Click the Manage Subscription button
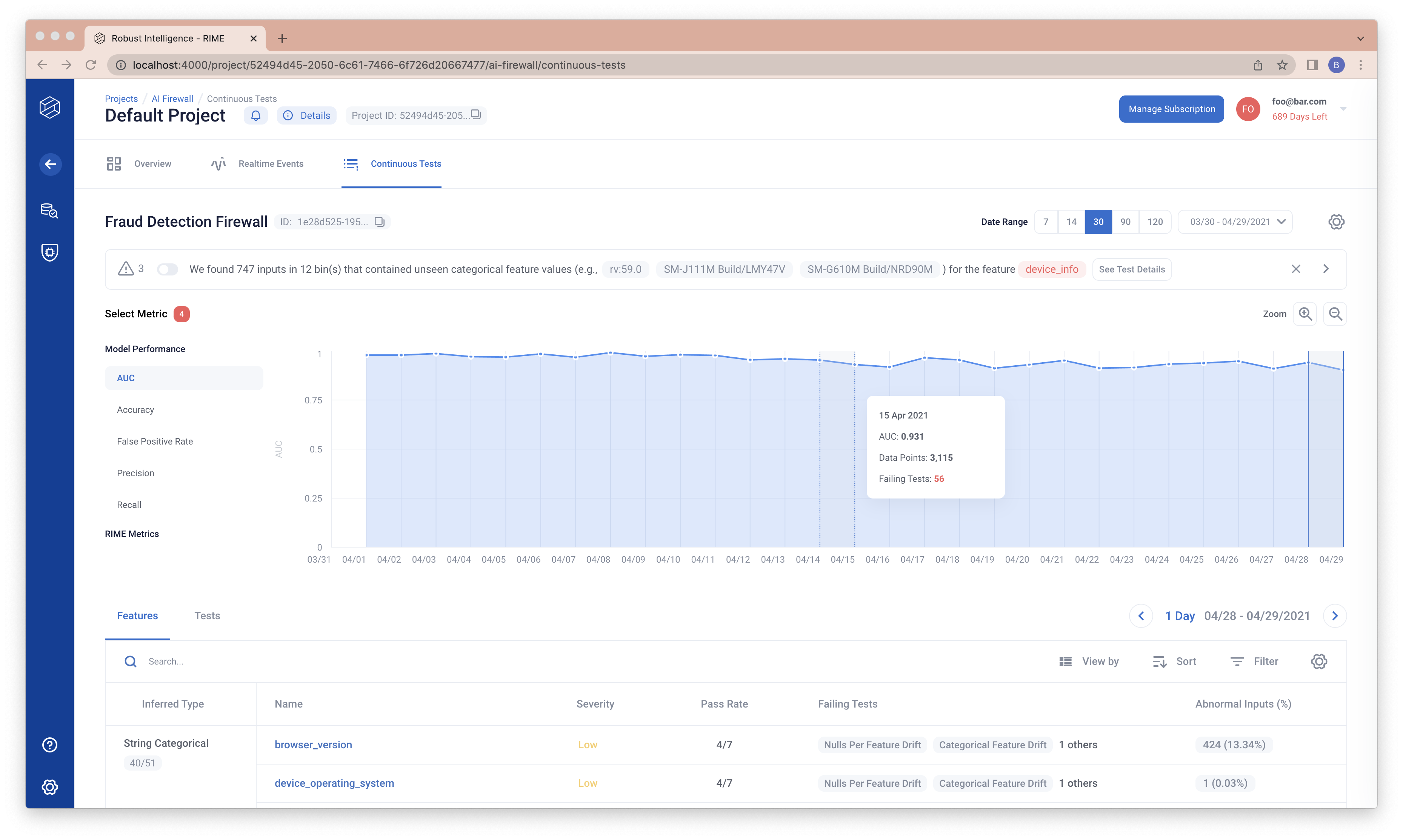 coord(1172,109)
